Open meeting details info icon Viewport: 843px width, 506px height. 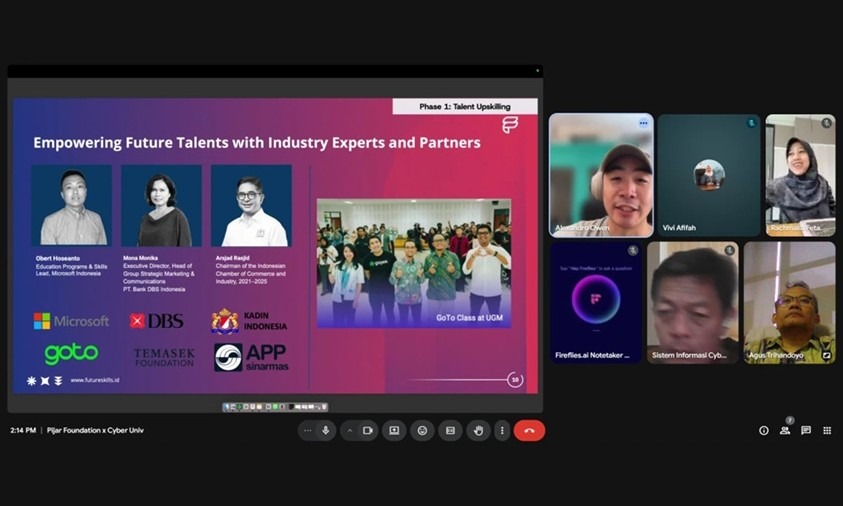point(764,430)
